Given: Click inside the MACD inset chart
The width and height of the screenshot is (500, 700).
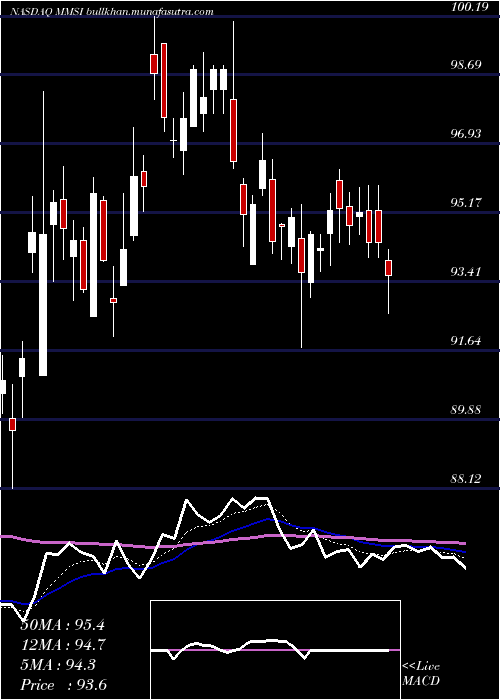Looking at the screenshot, I should point(275,650).
